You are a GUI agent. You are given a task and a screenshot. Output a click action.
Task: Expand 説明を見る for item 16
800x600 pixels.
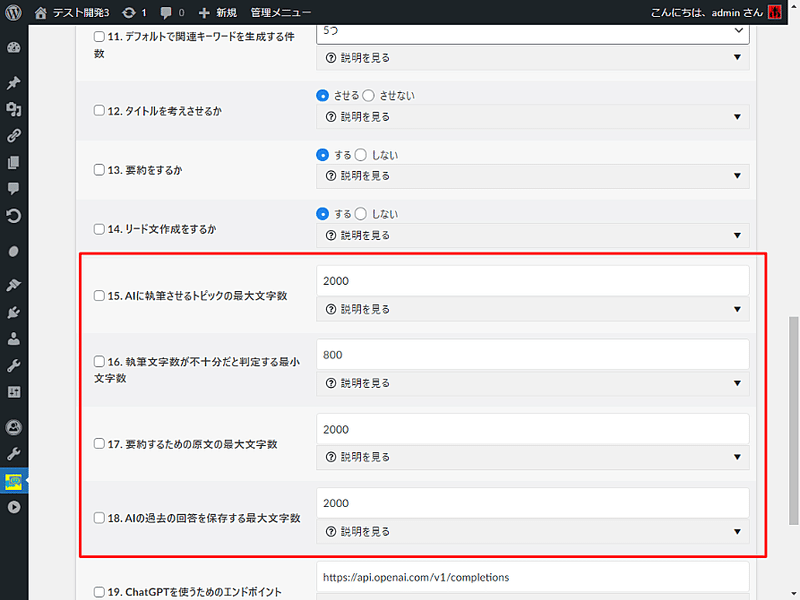pos(533,383)
